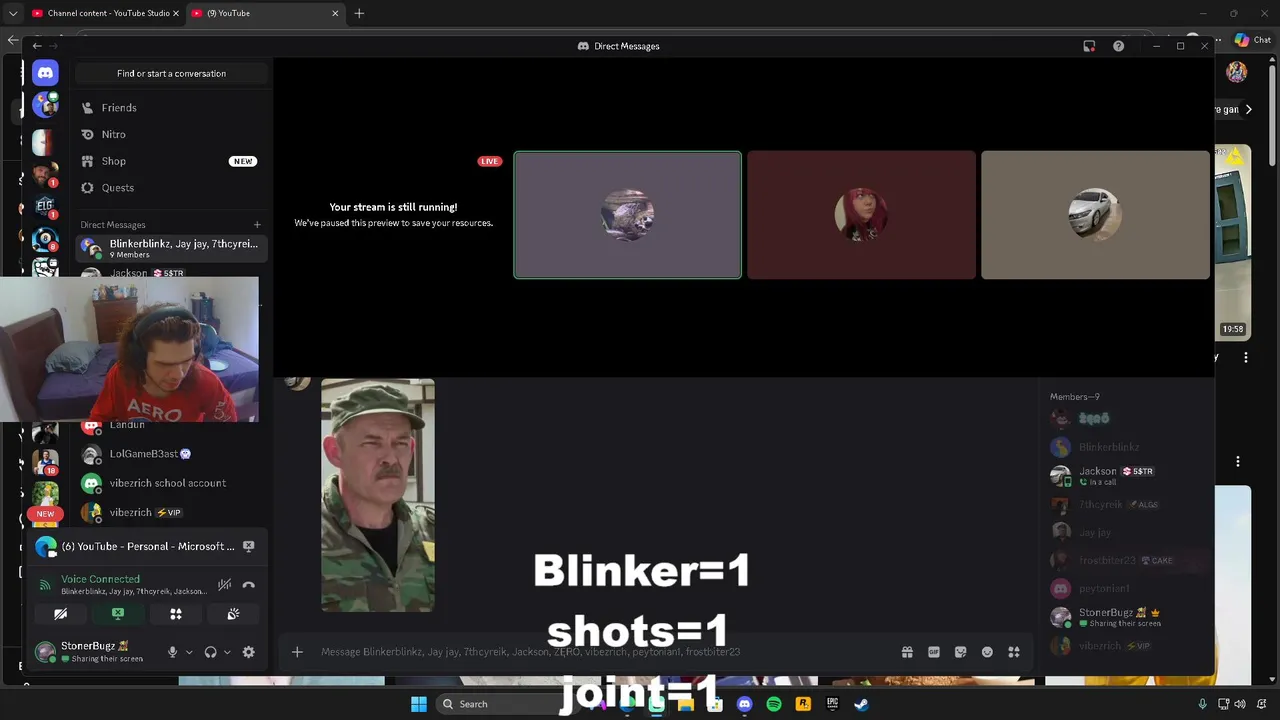Open Discord inbox icon in title bar
Screen dimensions: 1280x720
(x=1089, y=46)
